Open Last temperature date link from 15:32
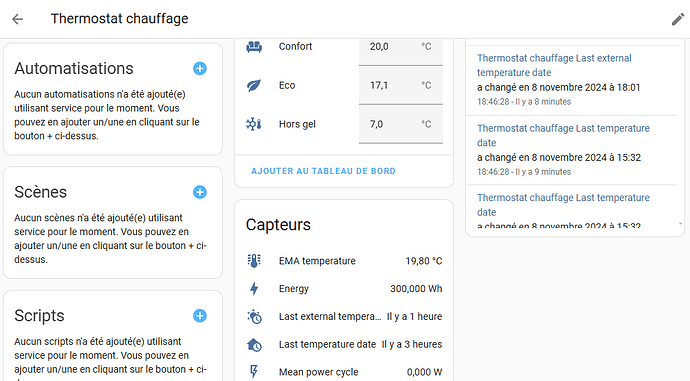The width and height of the screenshot is (690, 381). [x=563, y=136]
